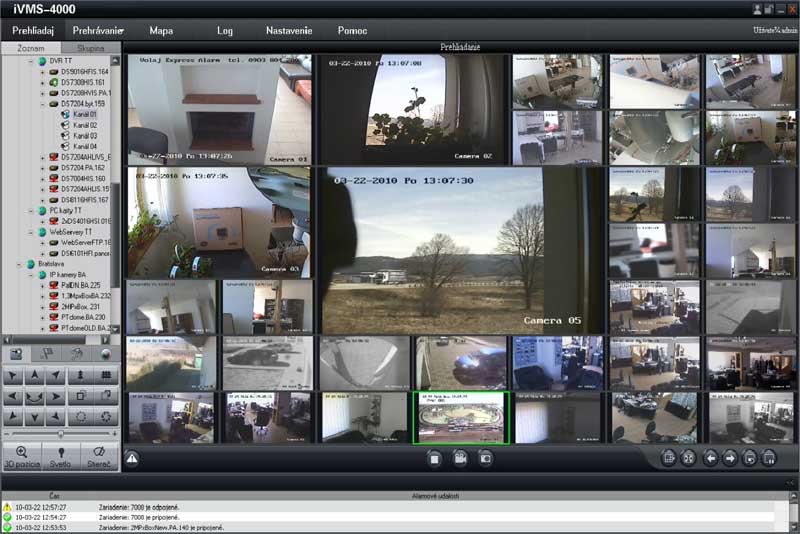Select Kanál 02 in device tree
This screenshot has width=800, height=534.
(x=85, y=125)
